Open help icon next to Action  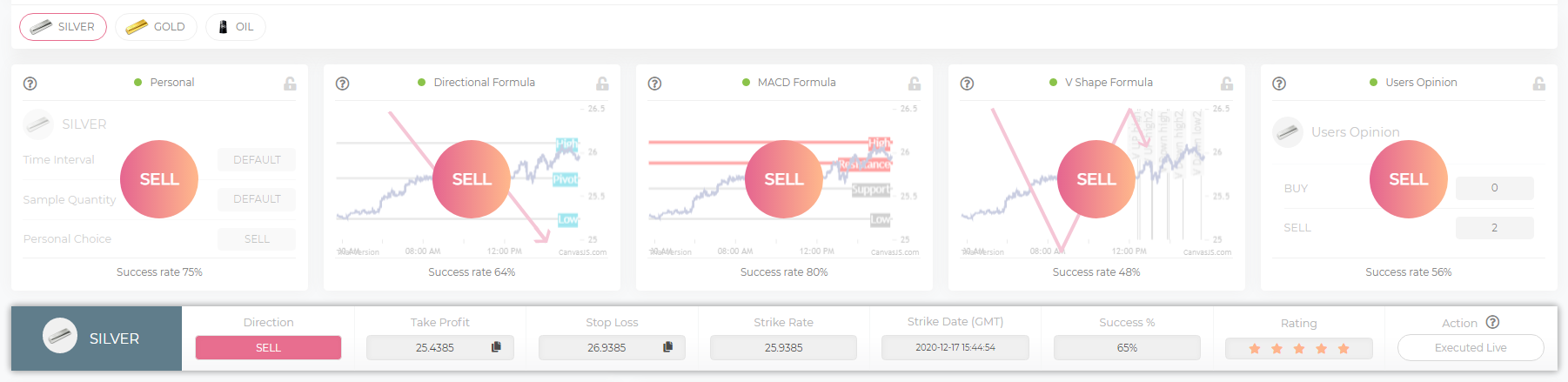point(1493,322)
